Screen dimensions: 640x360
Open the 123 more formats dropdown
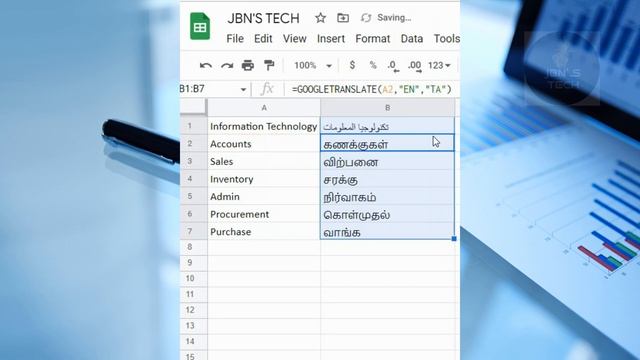click(439, 65)
